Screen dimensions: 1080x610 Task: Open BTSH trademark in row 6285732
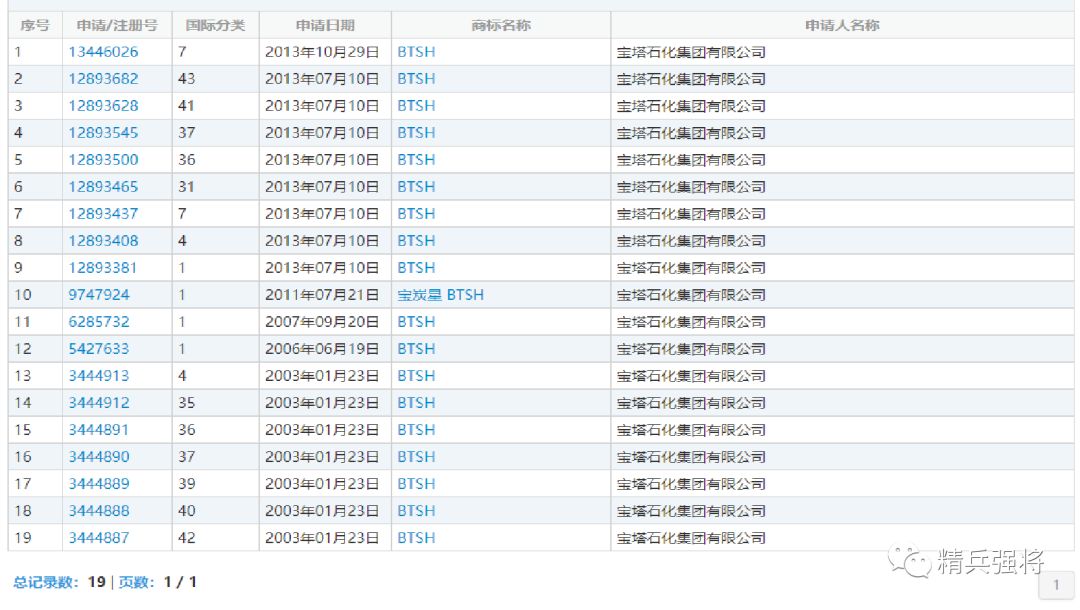[416, 322]
